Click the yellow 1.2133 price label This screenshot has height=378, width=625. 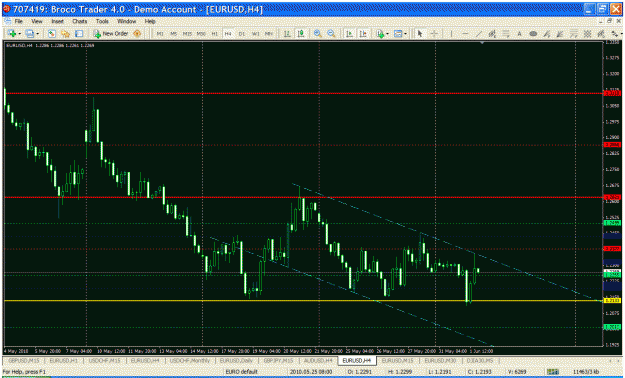point(612,300)
